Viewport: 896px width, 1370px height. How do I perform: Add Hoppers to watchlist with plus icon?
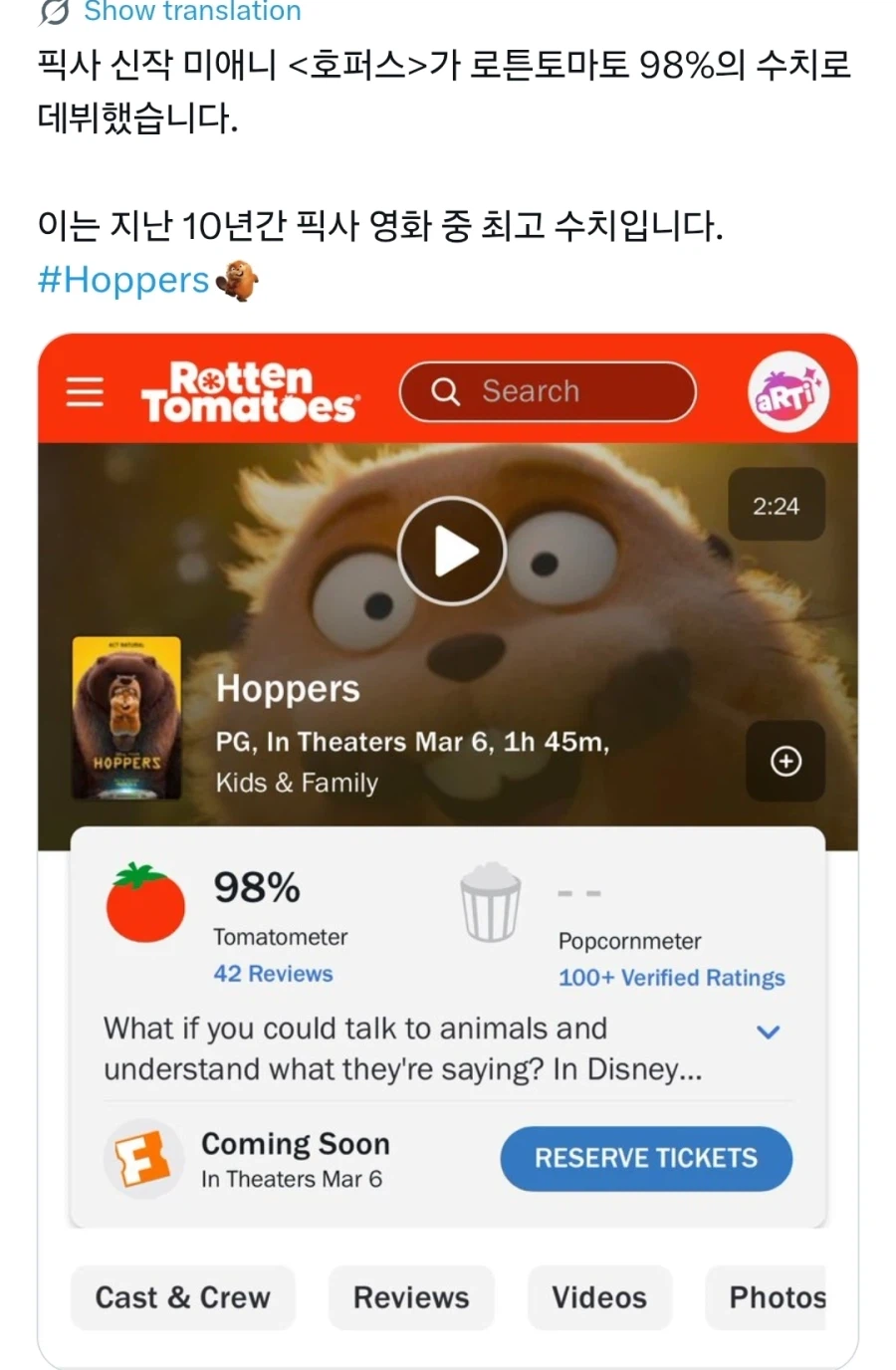(x=785, y=762)
